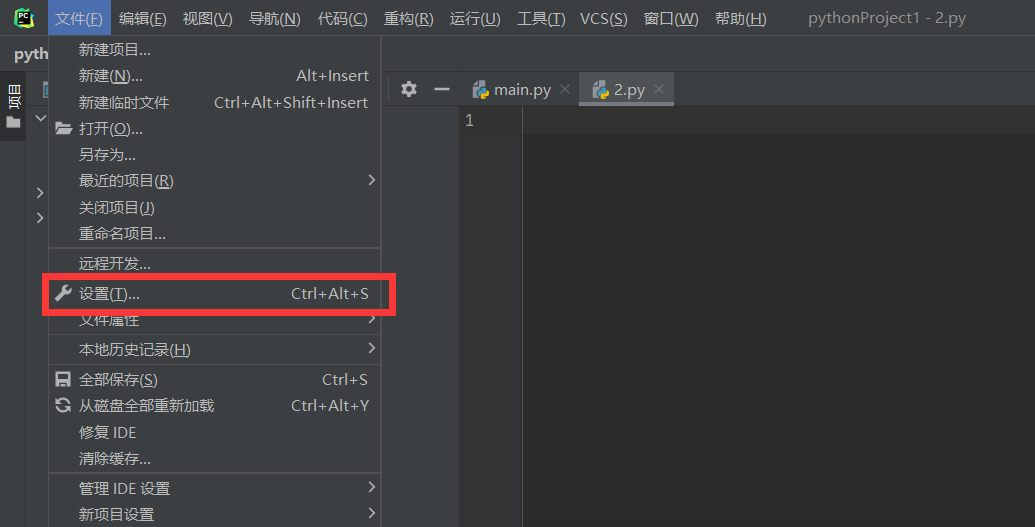Expand 最近的项目(R) submenu arrow
This screenshot has width=1035, height=527.
[x=372, y=180]
